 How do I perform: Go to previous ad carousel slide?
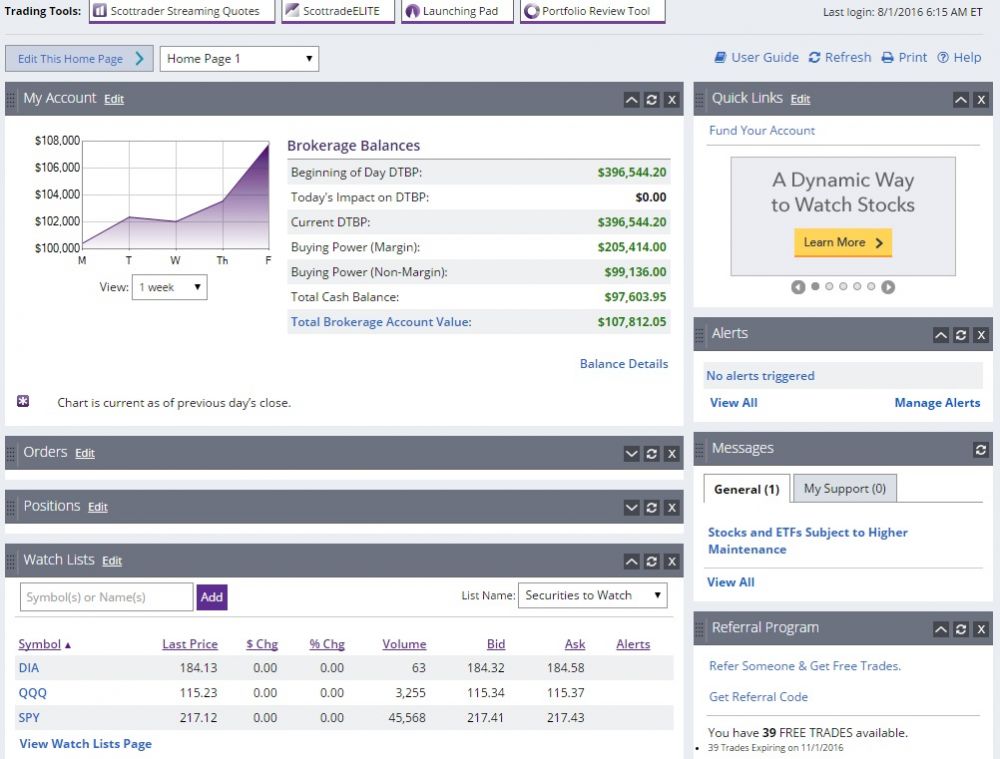tap(798, 287)
